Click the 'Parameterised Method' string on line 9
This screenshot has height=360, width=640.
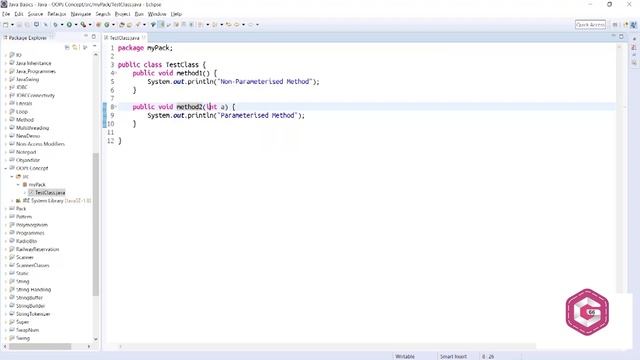coord(257,116)
